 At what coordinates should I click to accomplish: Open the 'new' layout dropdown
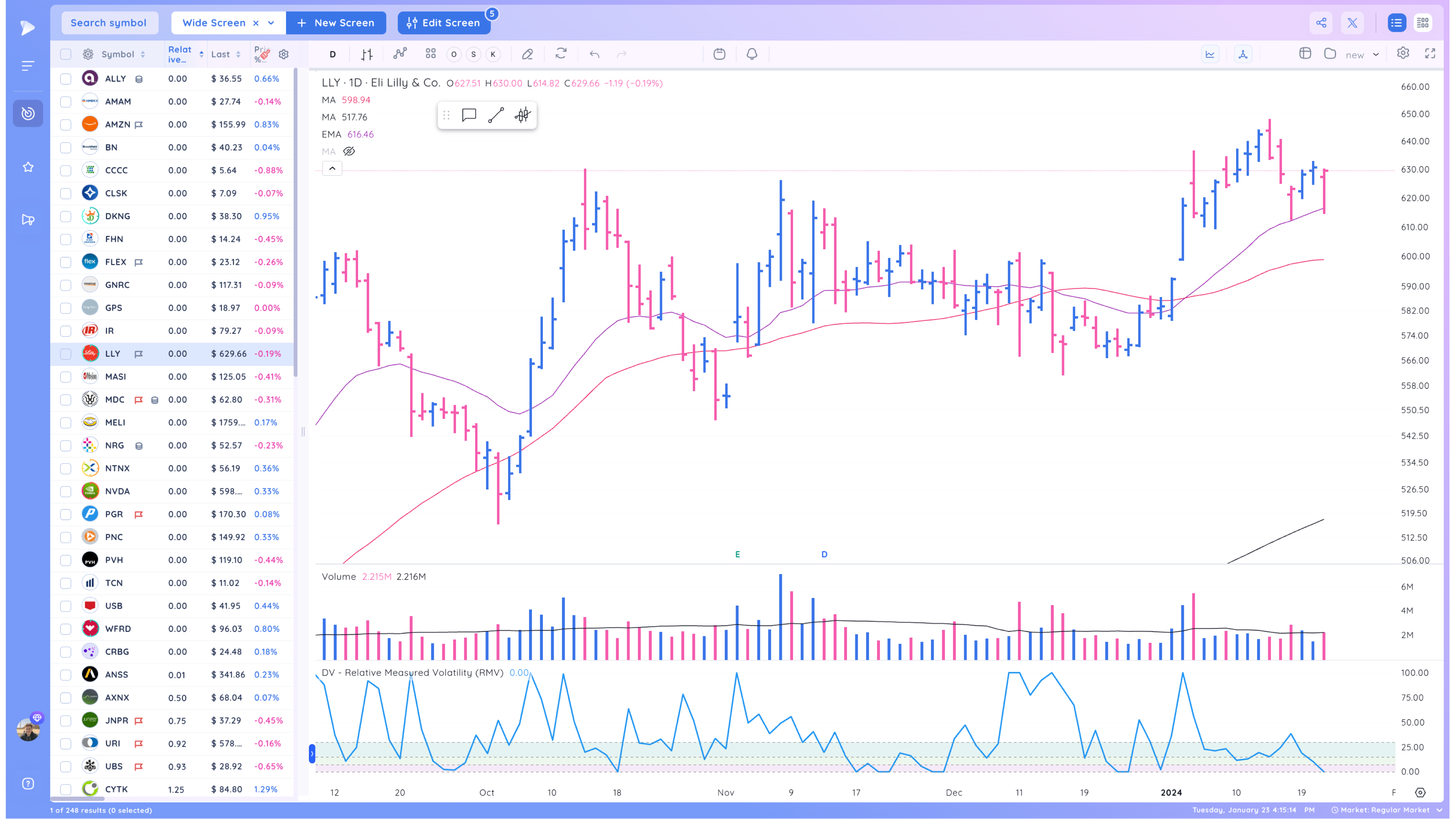pos(1362,54)
